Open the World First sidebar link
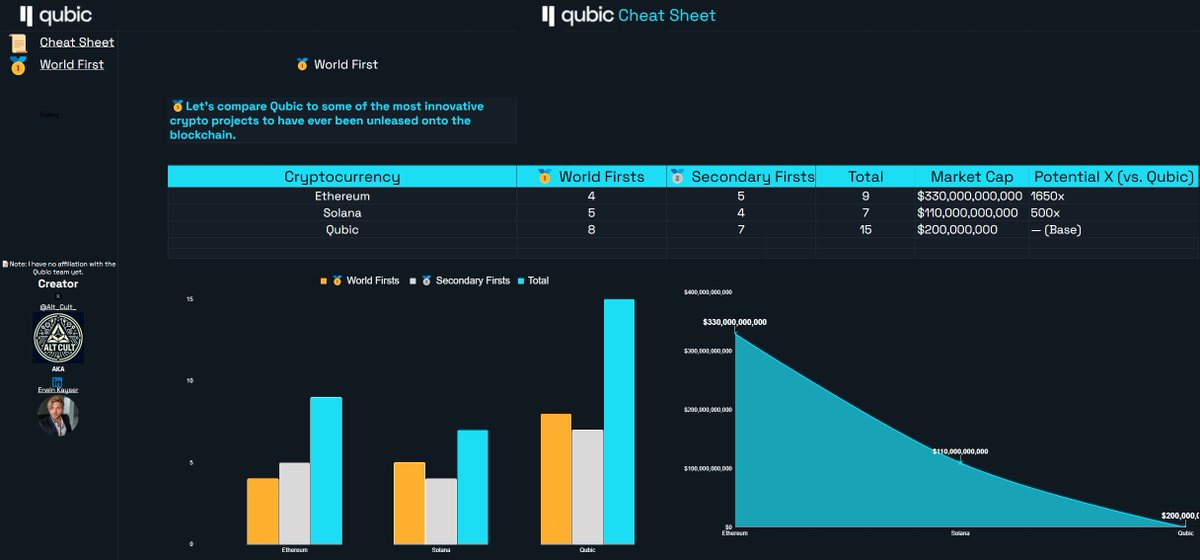Screen dimensions: 1200x560 tap(72, 65)
